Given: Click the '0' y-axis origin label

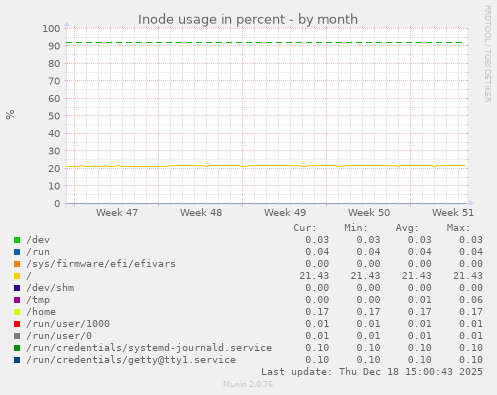Looking at the screenshot, I should pyautogui.click(x=57, y=203).
